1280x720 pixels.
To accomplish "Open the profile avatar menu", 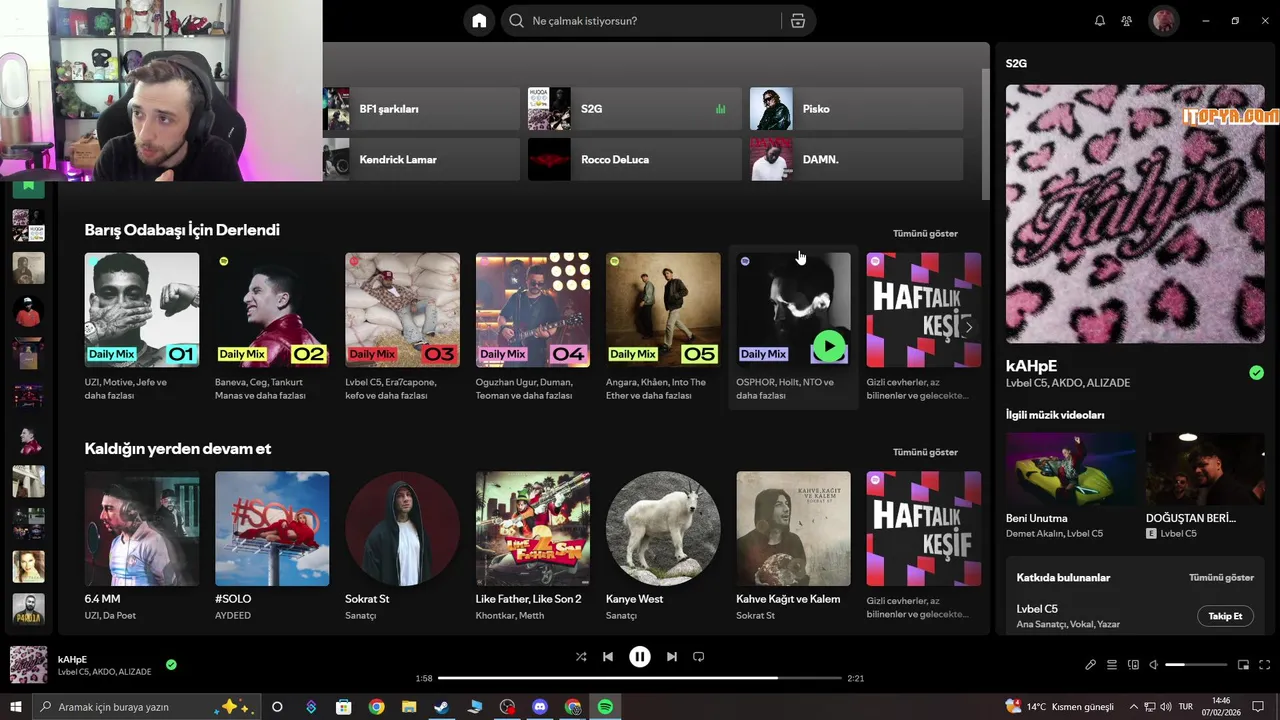I will (x=1163, y=21).
